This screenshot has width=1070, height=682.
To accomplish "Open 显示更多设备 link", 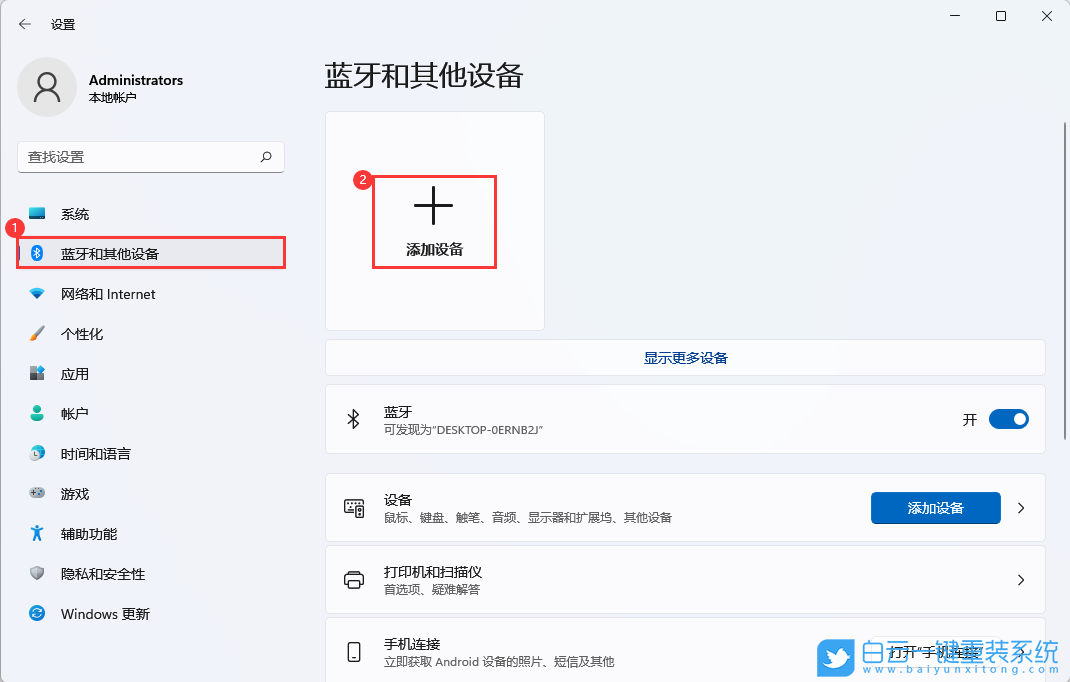I will (x=685, y=357).
